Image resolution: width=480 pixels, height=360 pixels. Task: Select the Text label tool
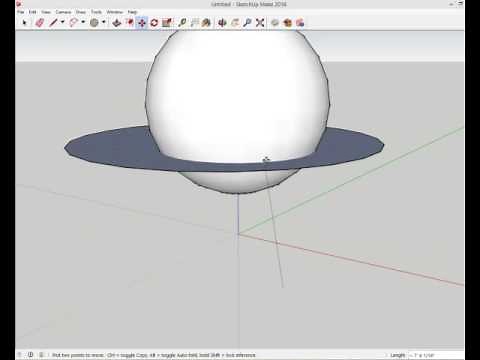[195, 23]
